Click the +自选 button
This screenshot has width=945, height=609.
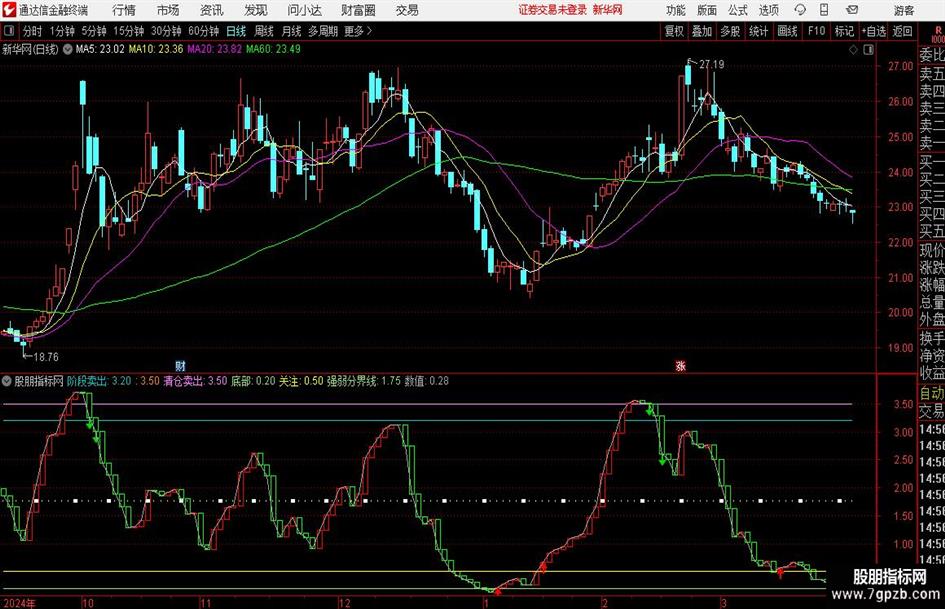click(873, 31)
